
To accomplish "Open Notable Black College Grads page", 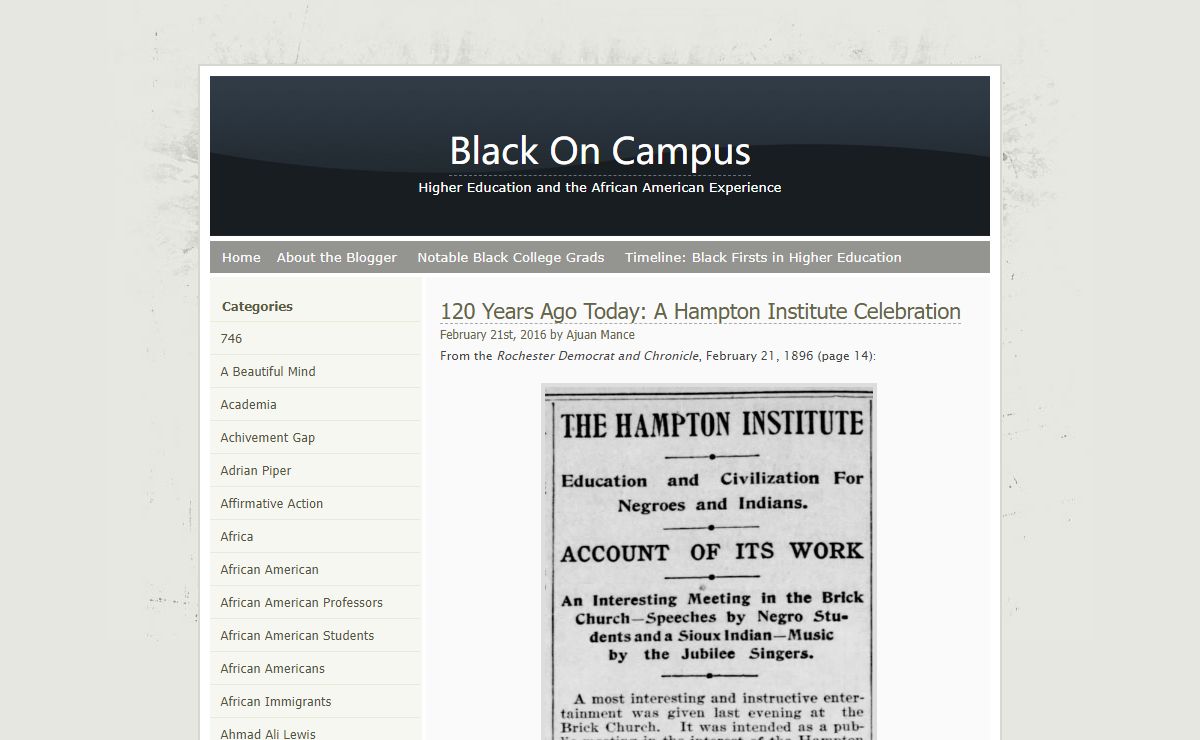I will [x=511, y=257].
